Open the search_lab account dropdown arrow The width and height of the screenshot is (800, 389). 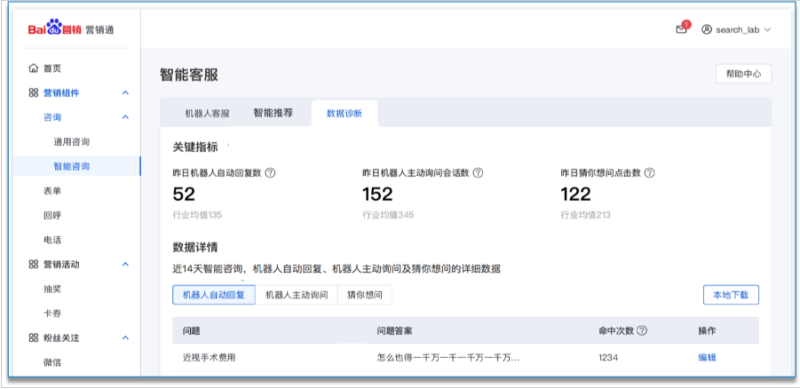pos(767,30)
